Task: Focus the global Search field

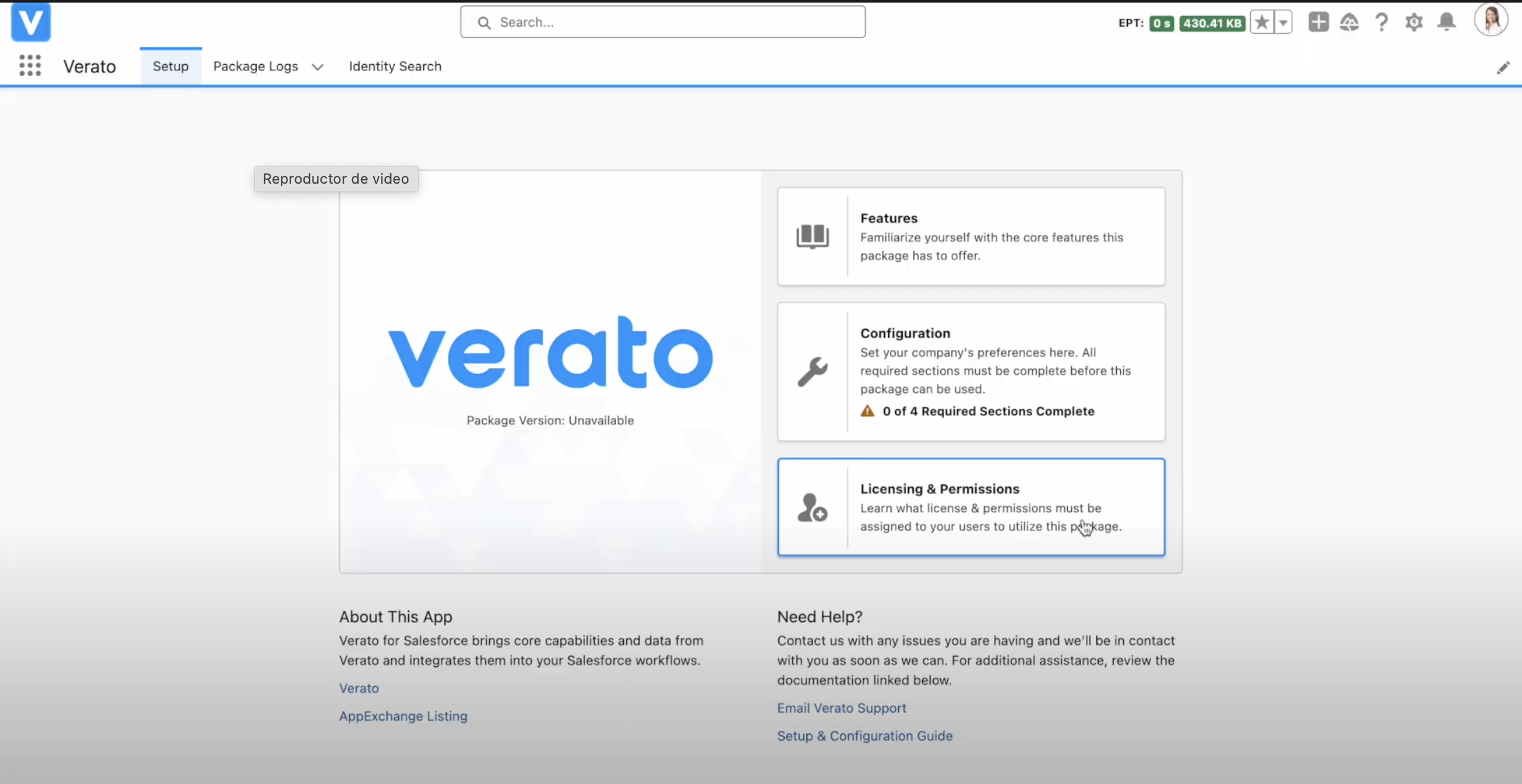Action: (663, 22)
